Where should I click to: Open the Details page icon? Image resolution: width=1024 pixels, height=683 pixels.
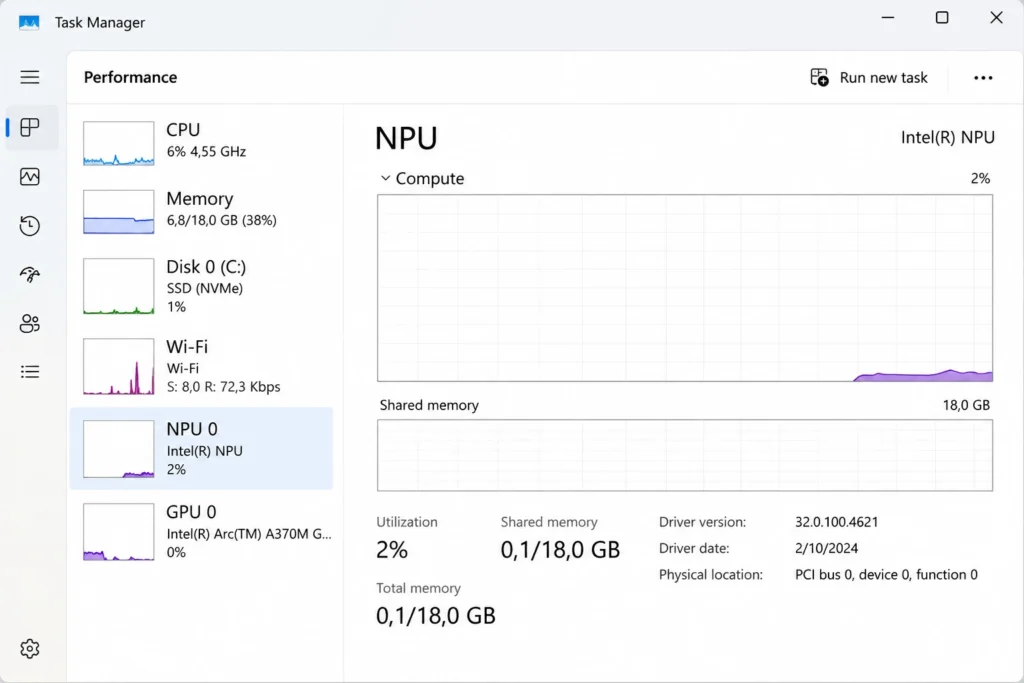pos(29,372)
